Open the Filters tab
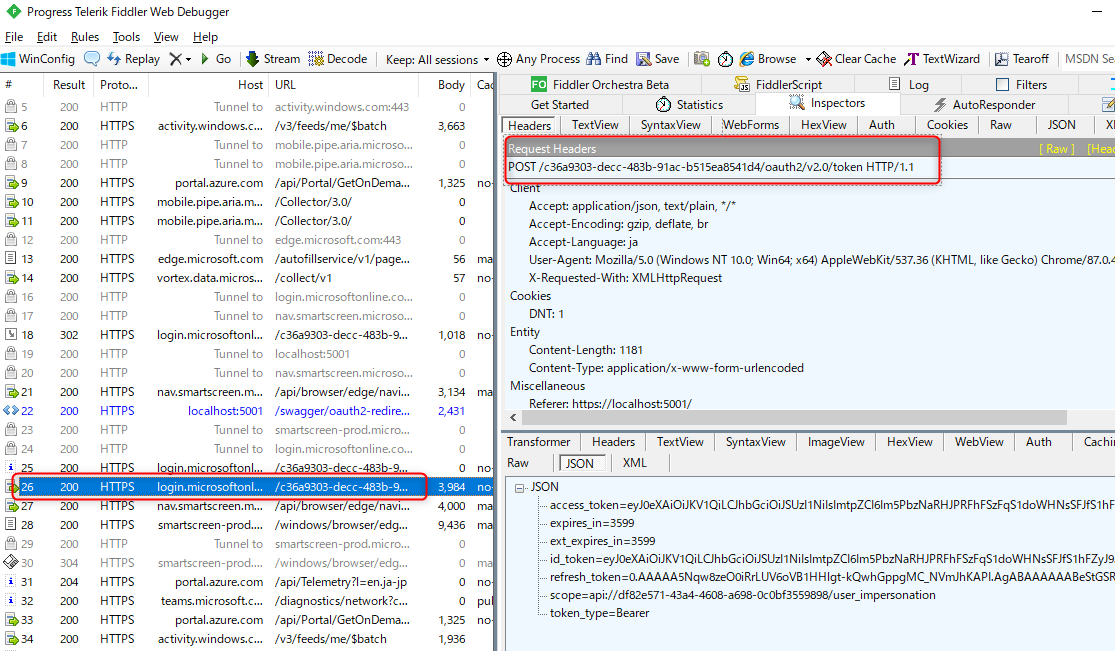The image size is (1115, 651). click(1022, 85)
